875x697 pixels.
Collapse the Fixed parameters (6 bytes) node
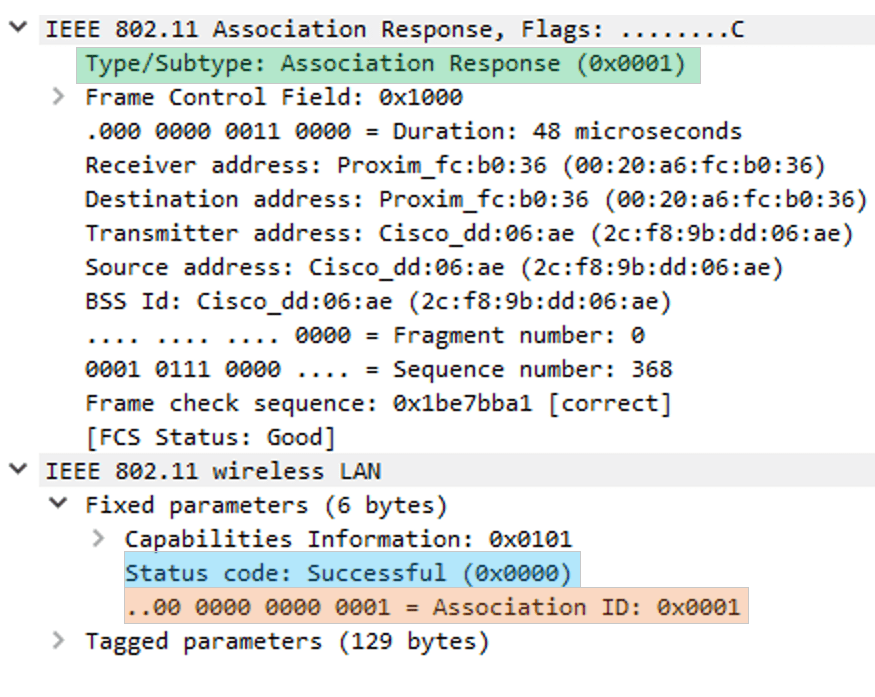point(59,504)
